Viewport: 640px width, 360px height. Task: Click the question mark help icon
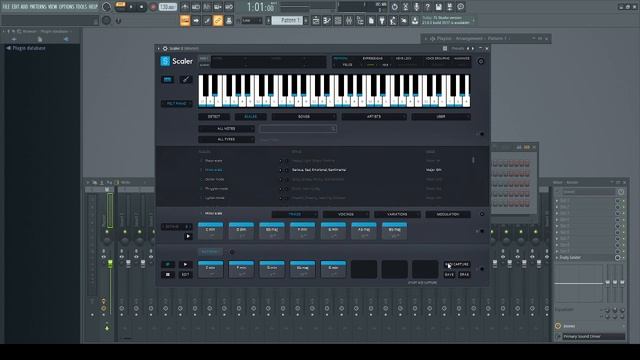pos(427,7)
